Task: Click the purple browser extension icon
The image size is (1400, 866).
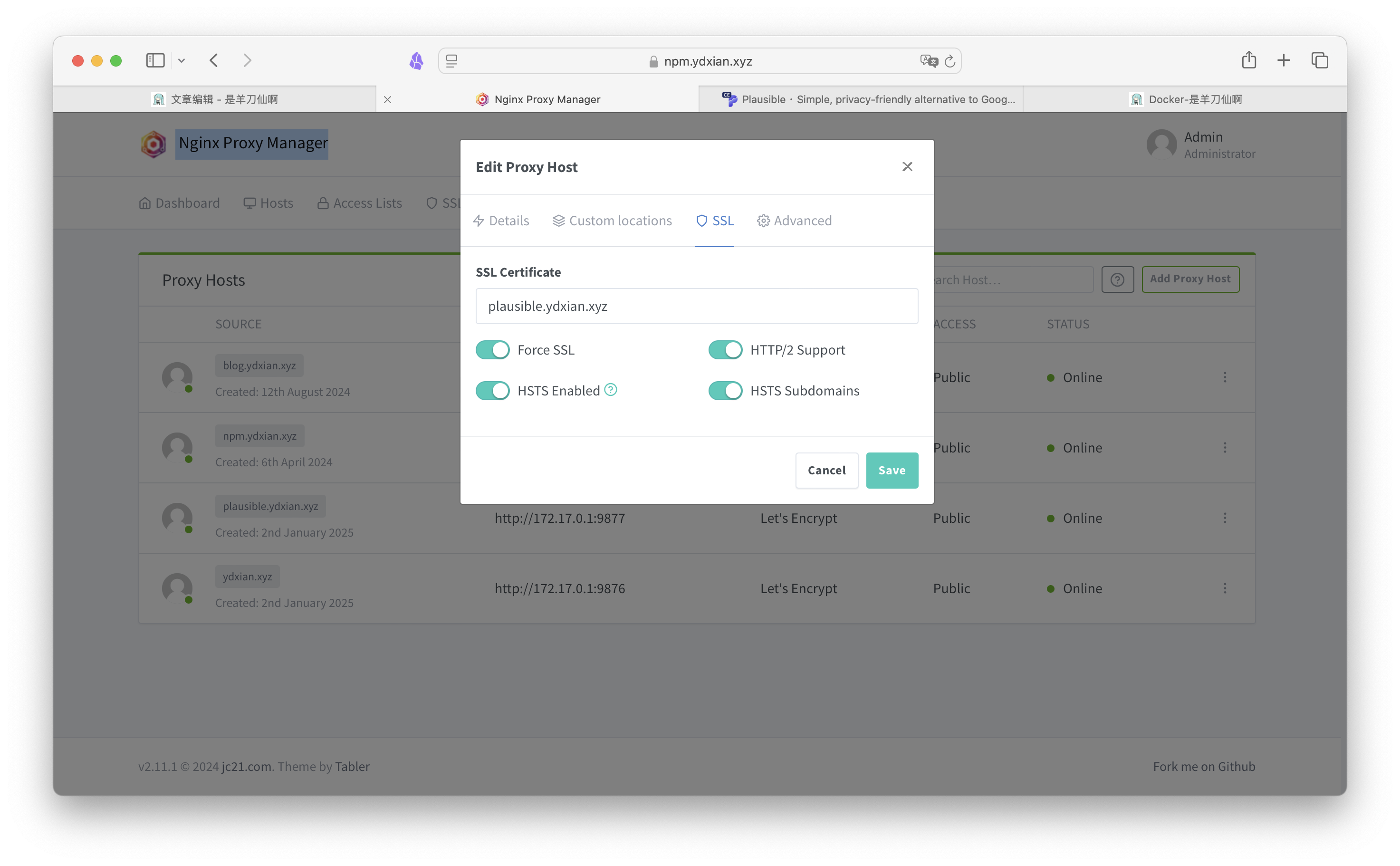Action: tap(416, 61)
